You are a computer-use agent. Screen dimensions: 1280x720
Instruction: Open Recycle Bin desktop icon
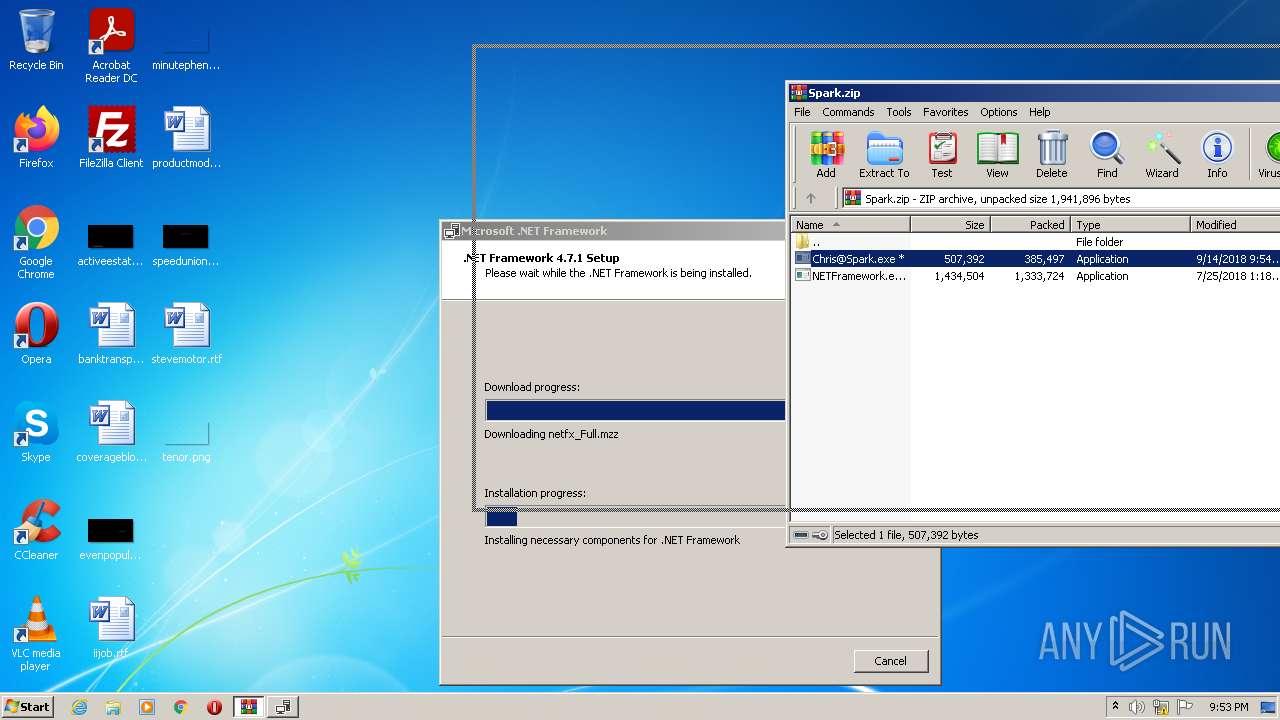(36, 40)
